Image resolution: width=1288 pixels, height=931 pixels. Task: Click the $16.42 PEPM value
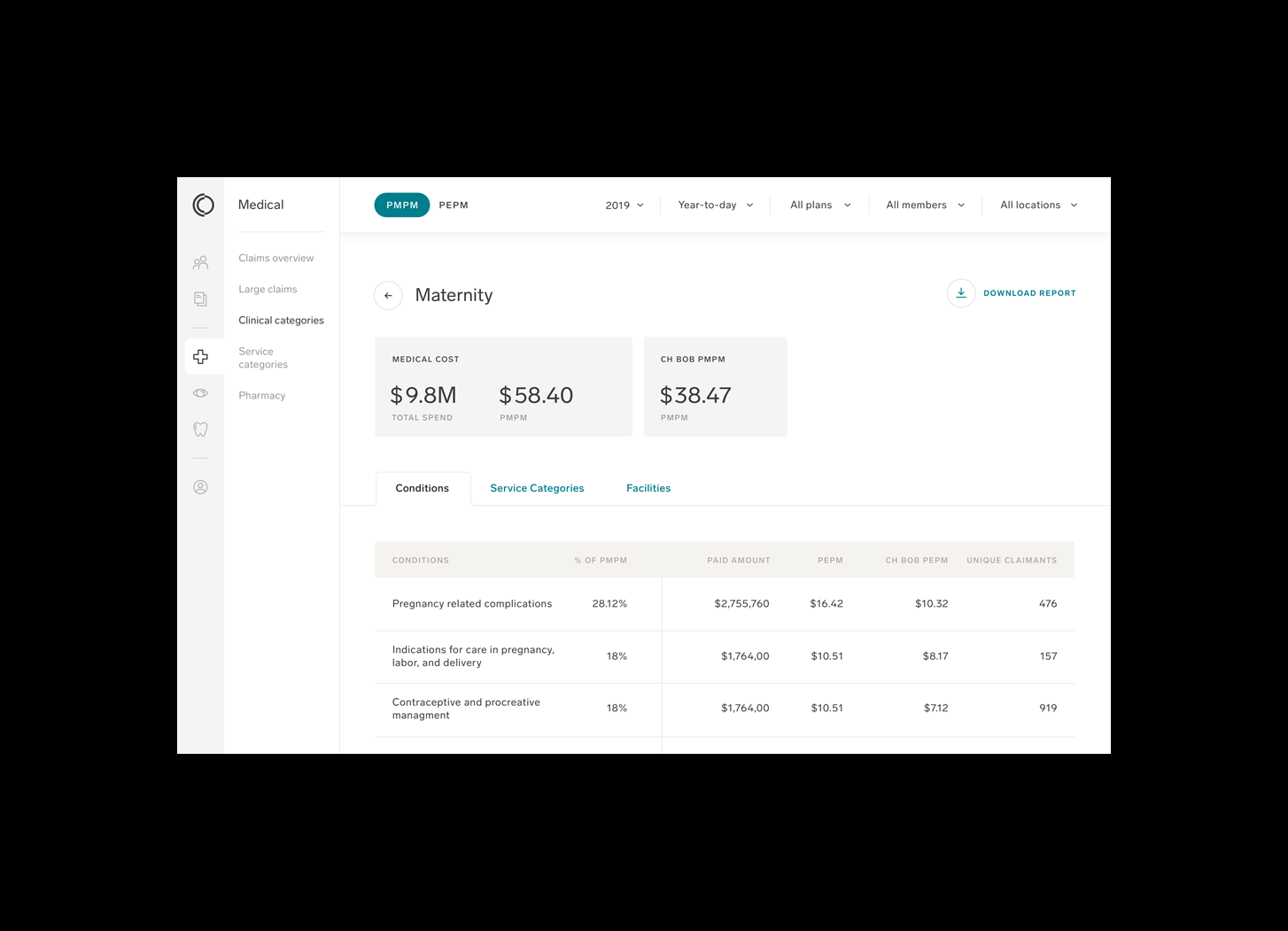point(826,604)
